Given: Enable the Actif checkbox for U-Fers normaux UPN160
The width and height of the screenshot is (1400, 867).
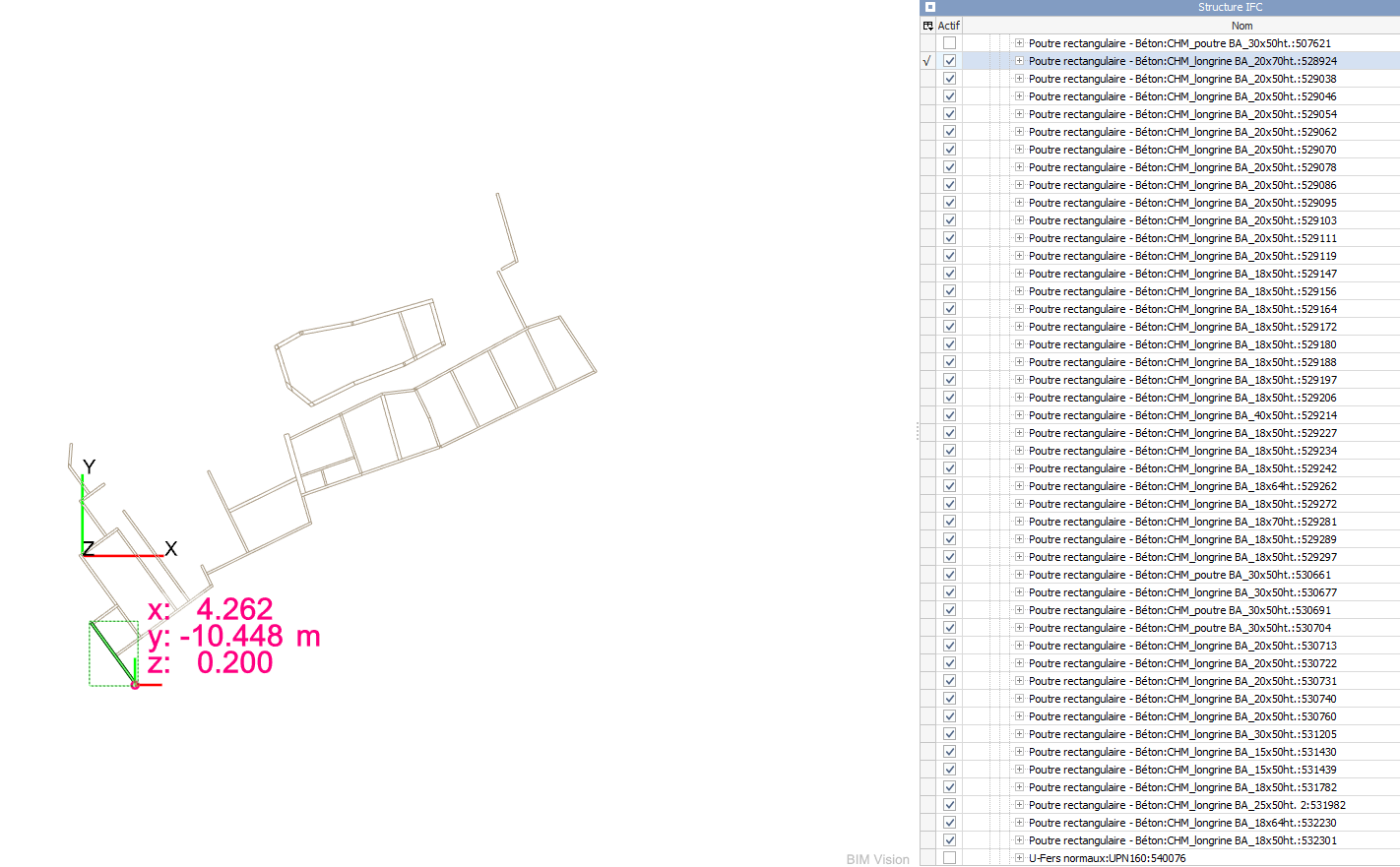Looking at the screenshot, I should click(x=949, y=858).
